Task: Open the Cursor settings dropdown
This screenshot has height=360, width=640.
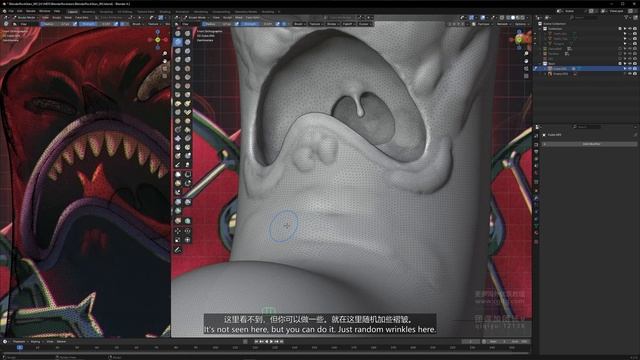Action: (x=364, y=24)
